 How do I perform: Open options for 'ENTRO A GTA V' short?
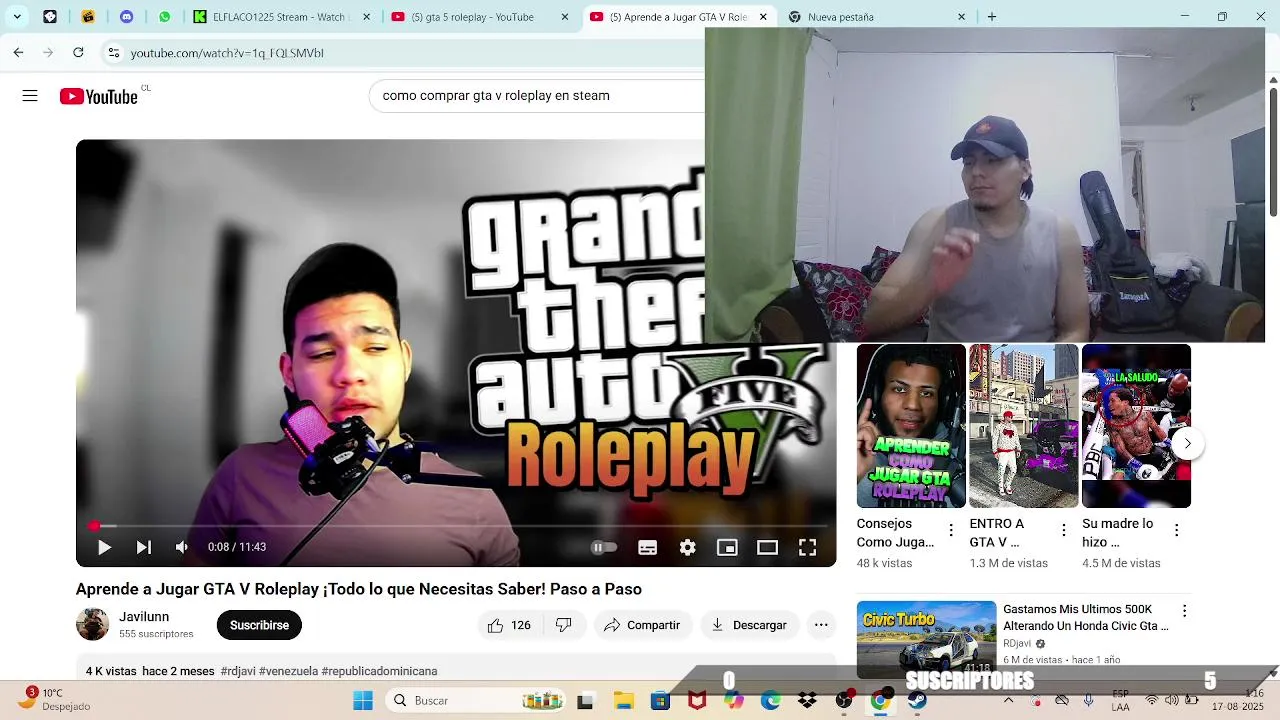point(1064,530)
